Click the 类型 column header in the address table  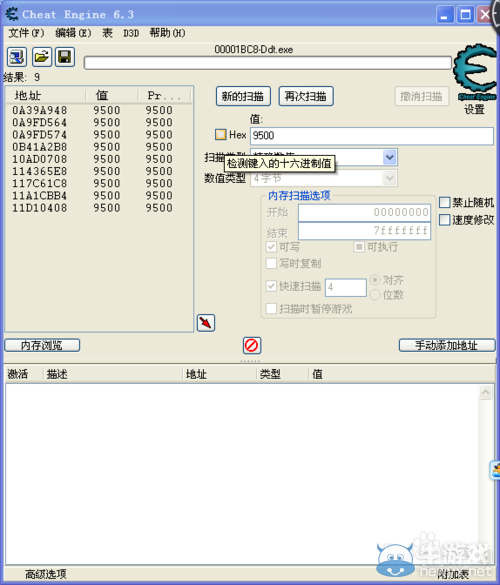coord(270,374)
